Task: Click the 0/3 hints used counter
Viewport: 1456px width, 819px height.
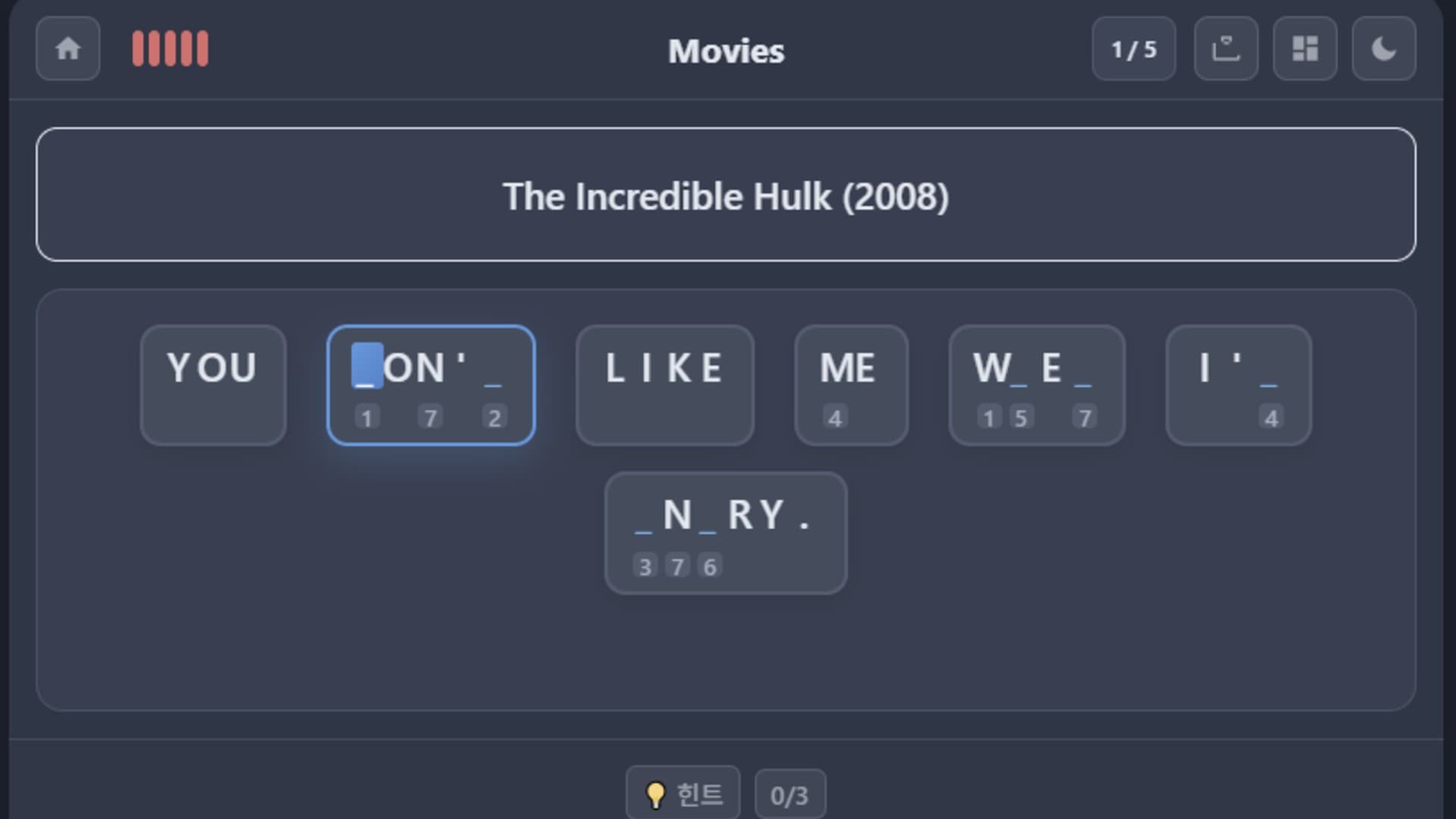Action: (789, 795)
